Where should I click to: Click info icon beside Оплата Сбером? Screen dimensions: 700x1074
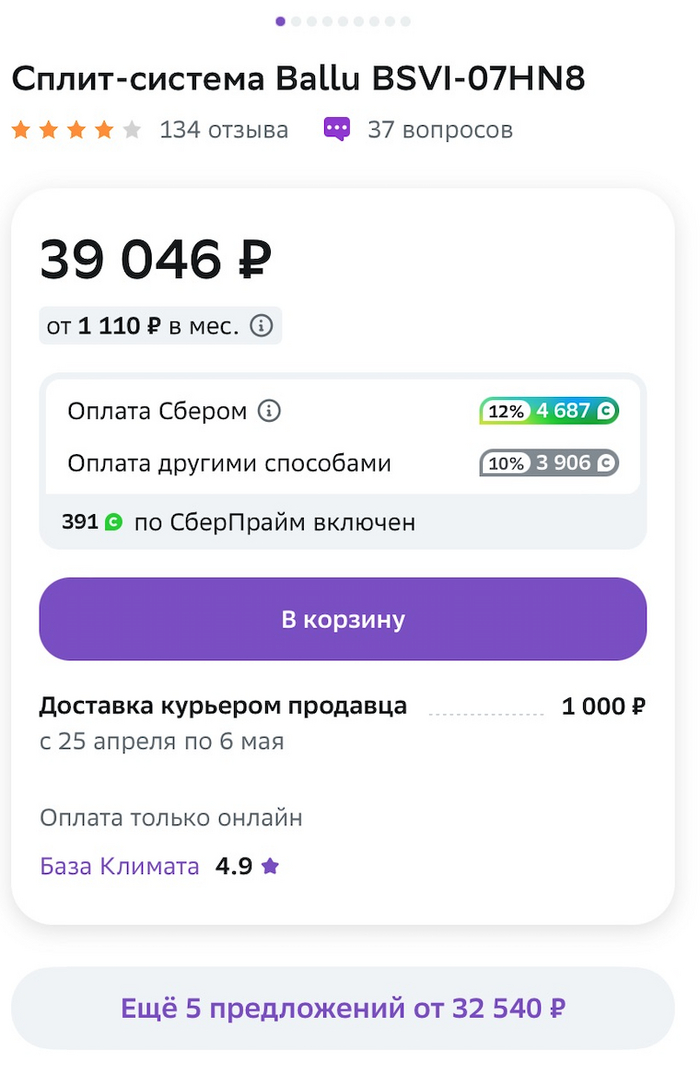269,411
